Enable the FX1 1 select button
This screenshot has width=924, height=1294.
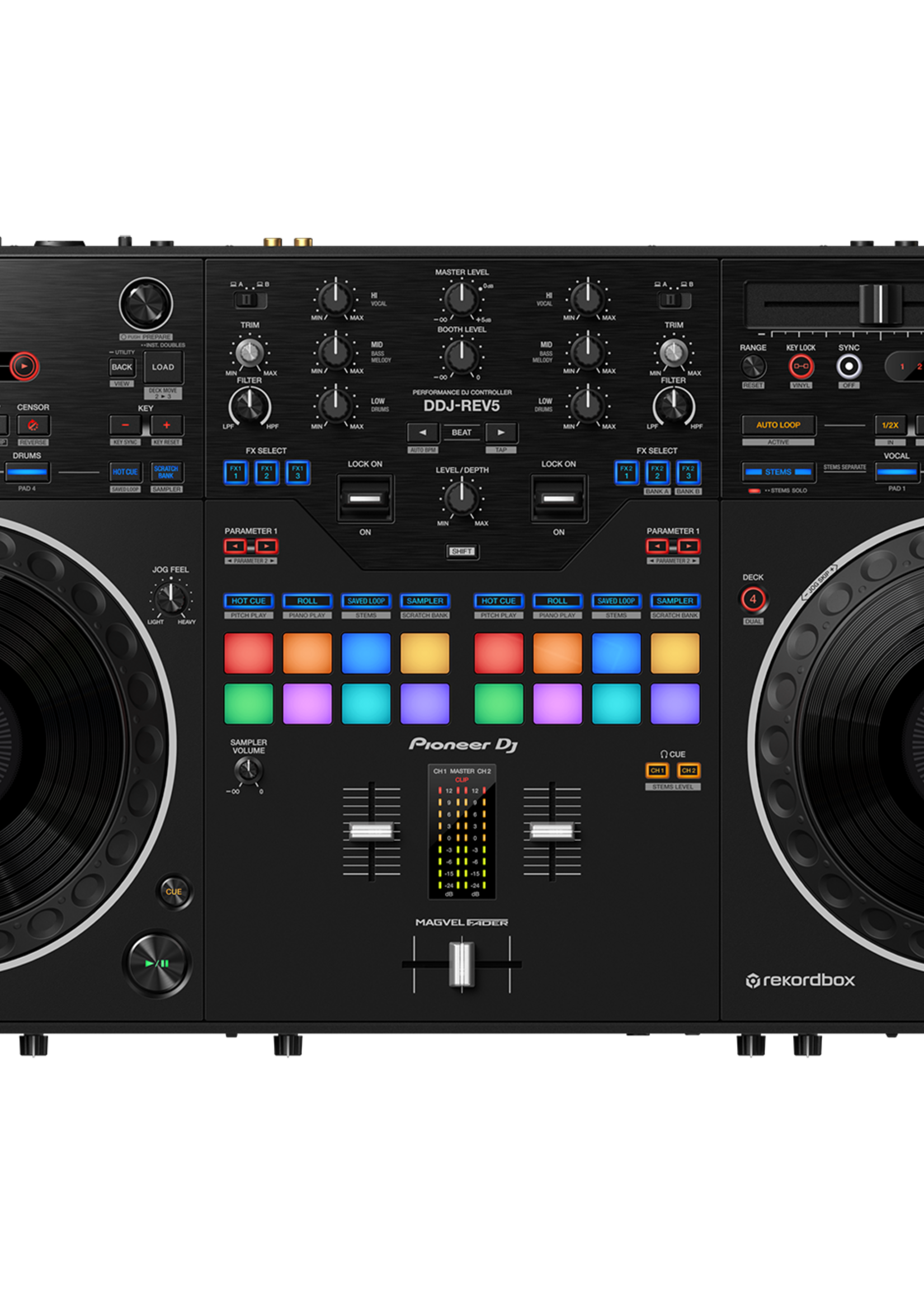pyautogui.click(x=235, y=472)
